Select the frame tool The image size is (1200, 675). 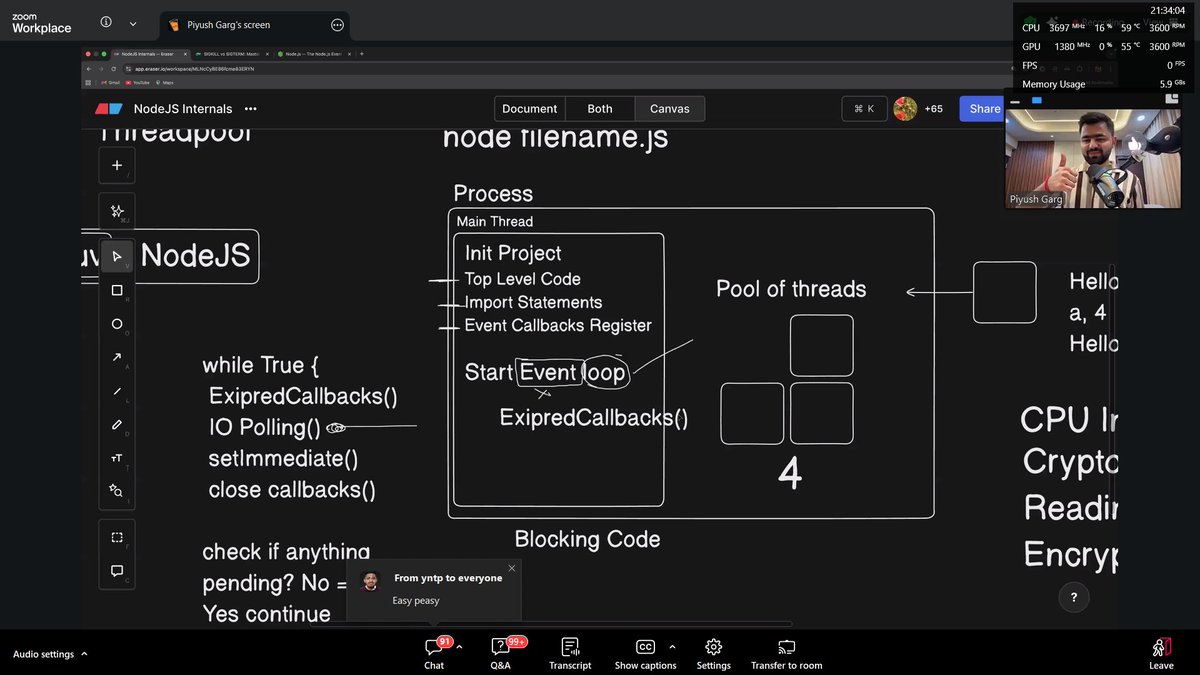[117, 537]
